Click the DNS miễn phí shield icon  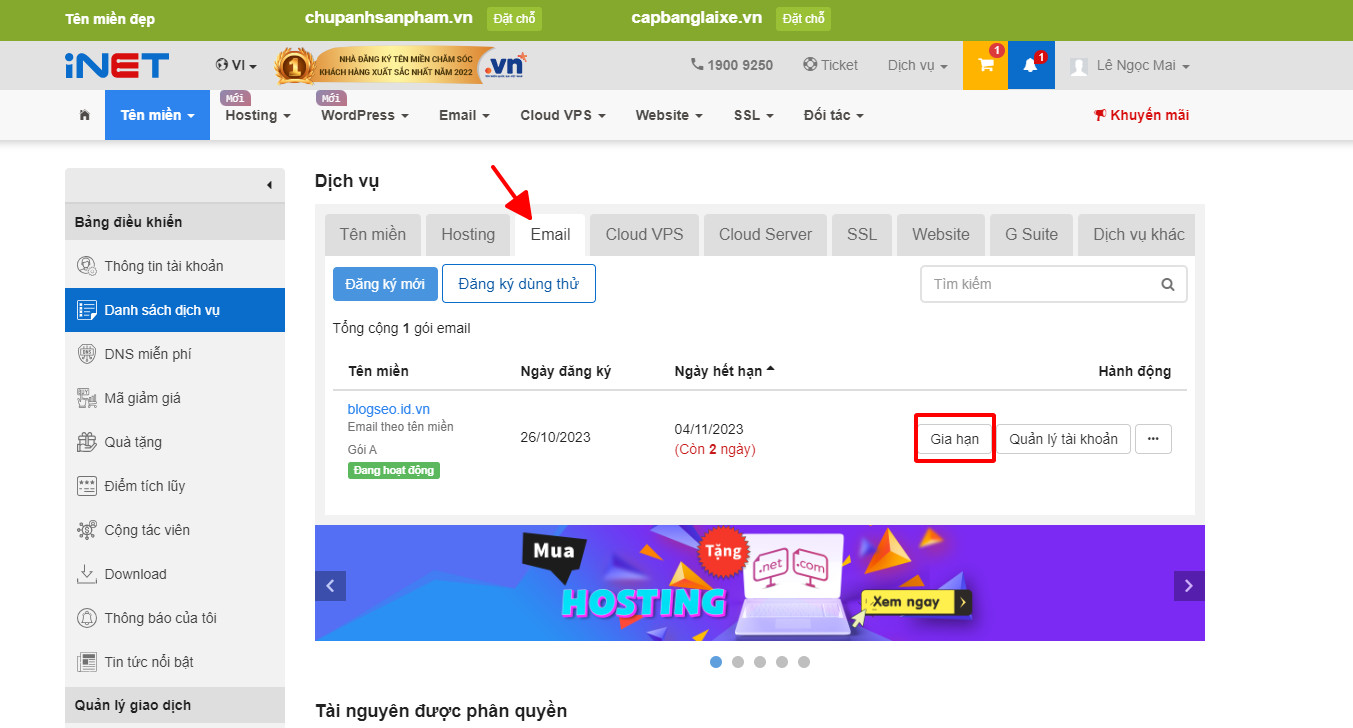tap(87, 354)
